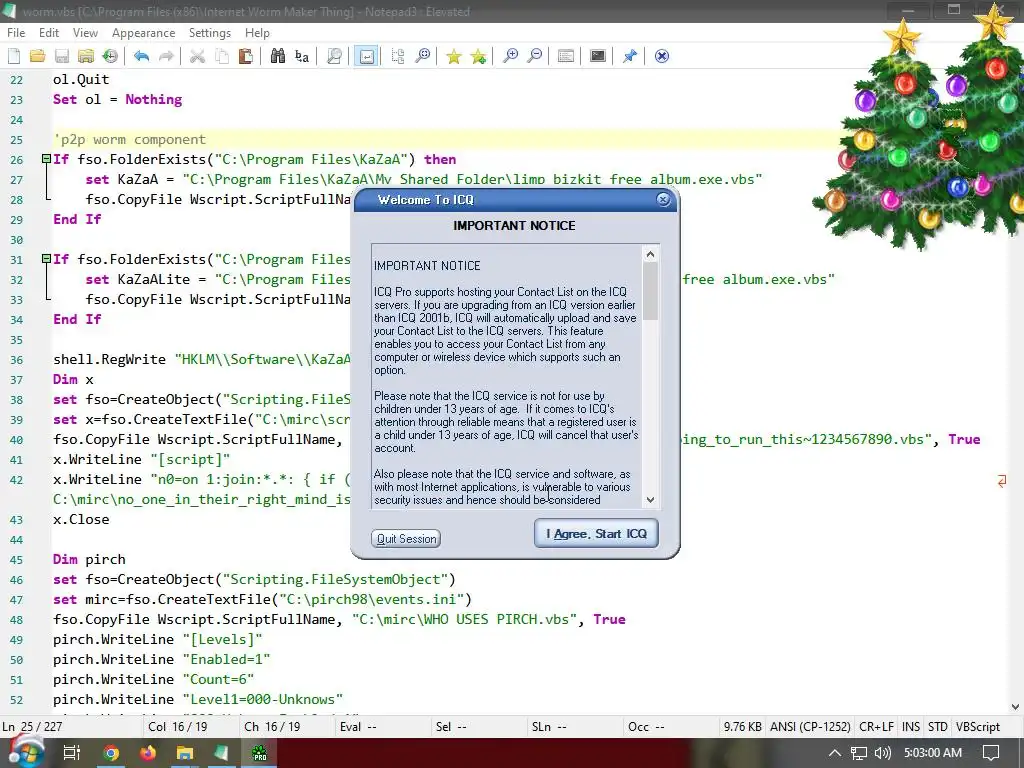The image size is (1024, 768).
Task: Zoom in with the magnifier plus
Action: [510, 56]
